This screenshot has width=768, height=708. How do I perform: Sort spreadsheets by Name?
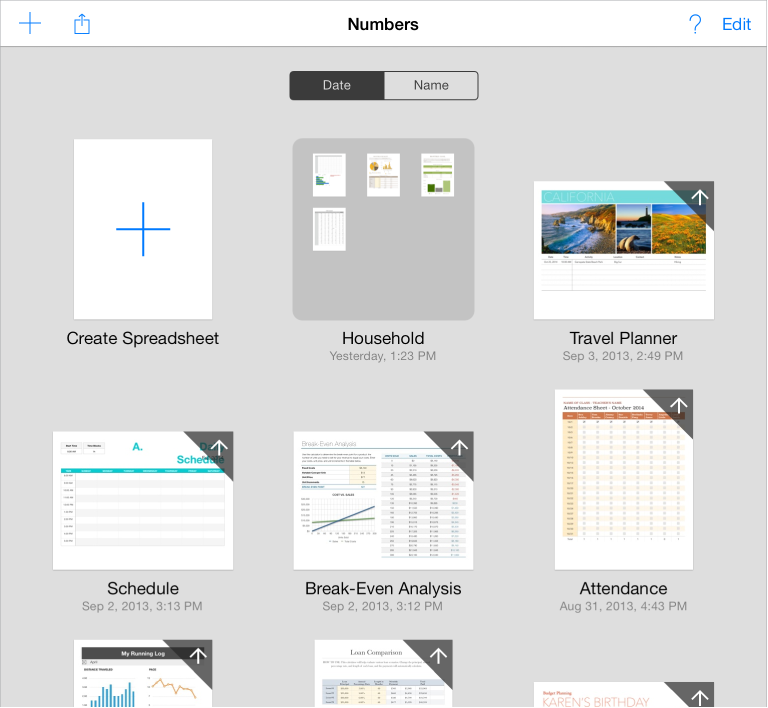coord(431,85)
